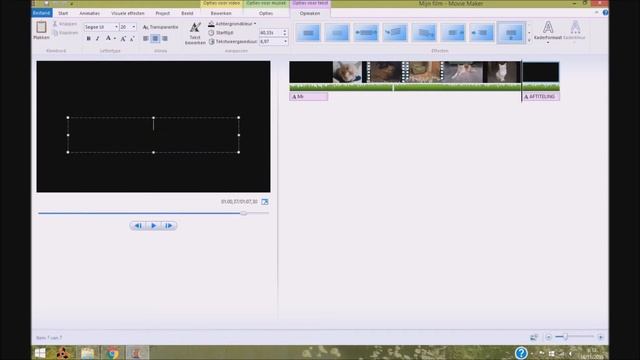Open Chrome from the taskbar

(113, 353)
